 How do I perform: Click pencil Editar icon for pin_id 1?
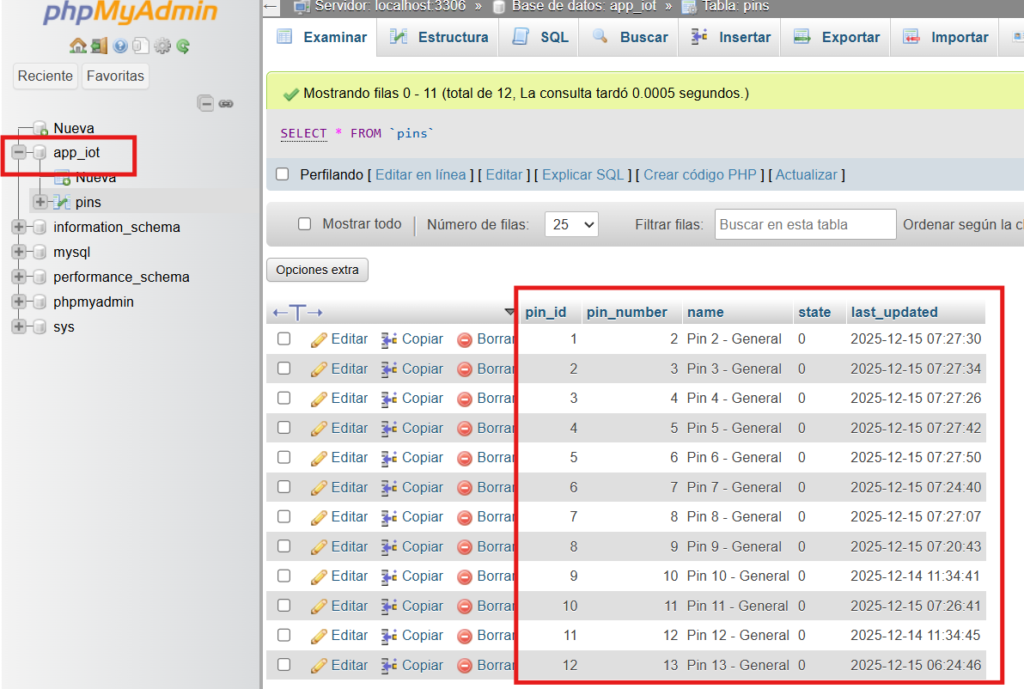tap(319, 339)
